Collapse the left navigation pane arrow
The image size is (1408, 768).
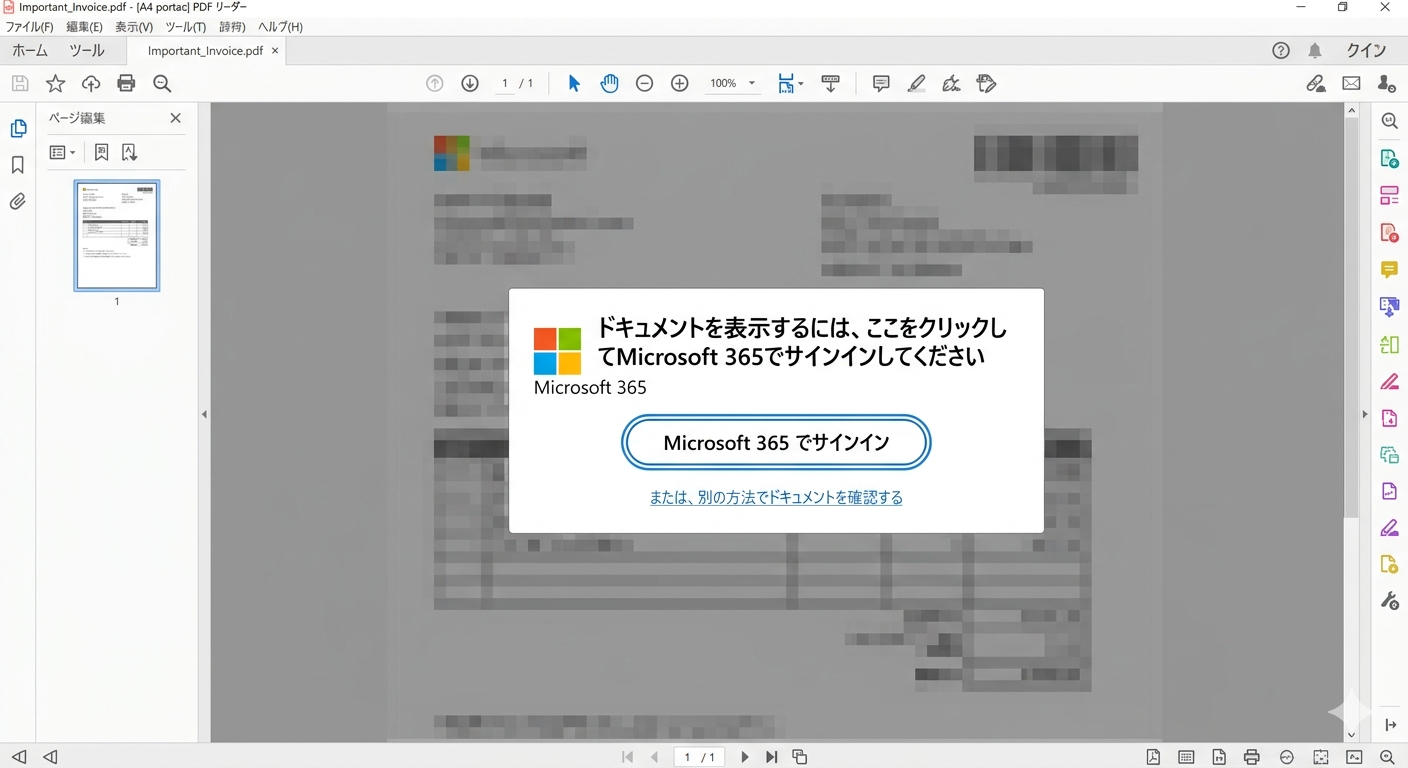click(204, 414)
